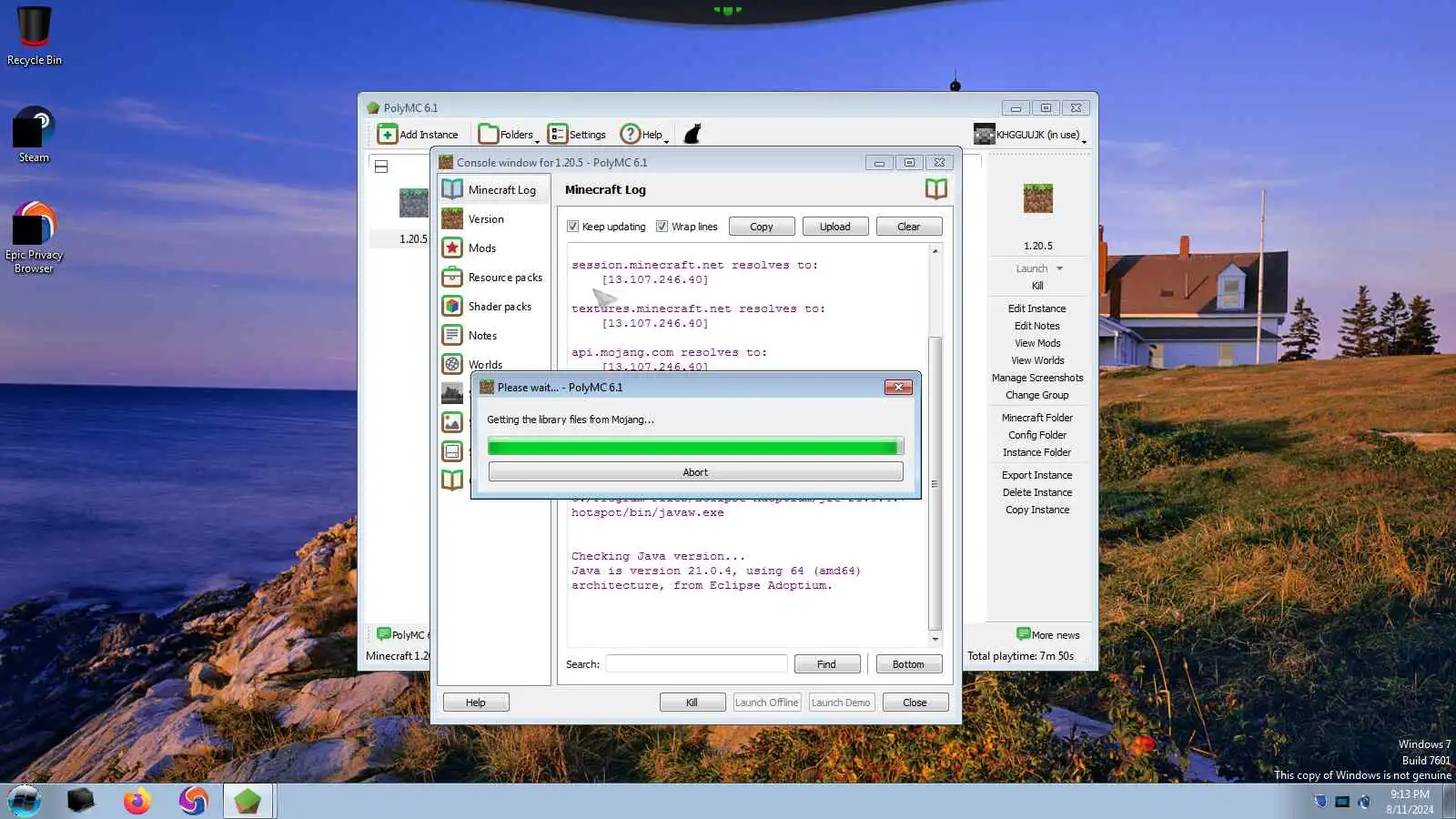Click the grass block instance icon in right panel
This screenshot has width=1456, height=819.
click(1037, 198)
